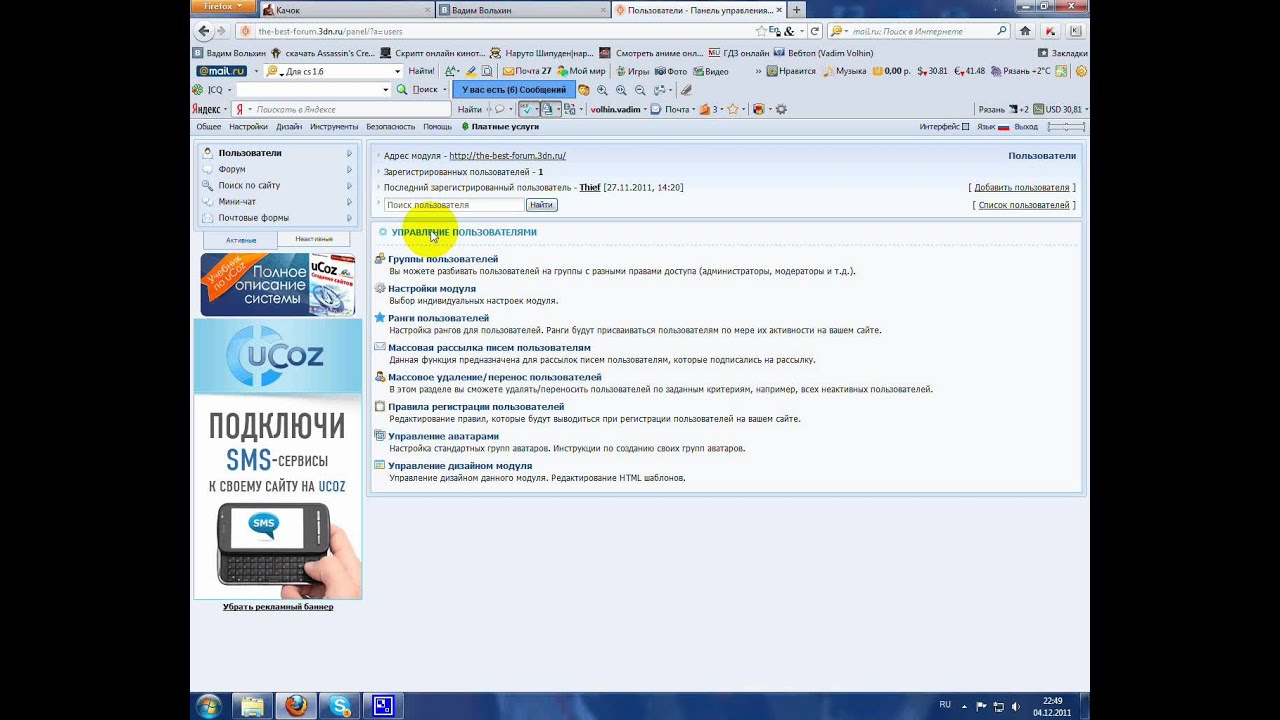This screenshot has height=720, width=1280.
Task: Switch to the Активные banner tab
Action: pyautogui.click(x=241, y=240)
